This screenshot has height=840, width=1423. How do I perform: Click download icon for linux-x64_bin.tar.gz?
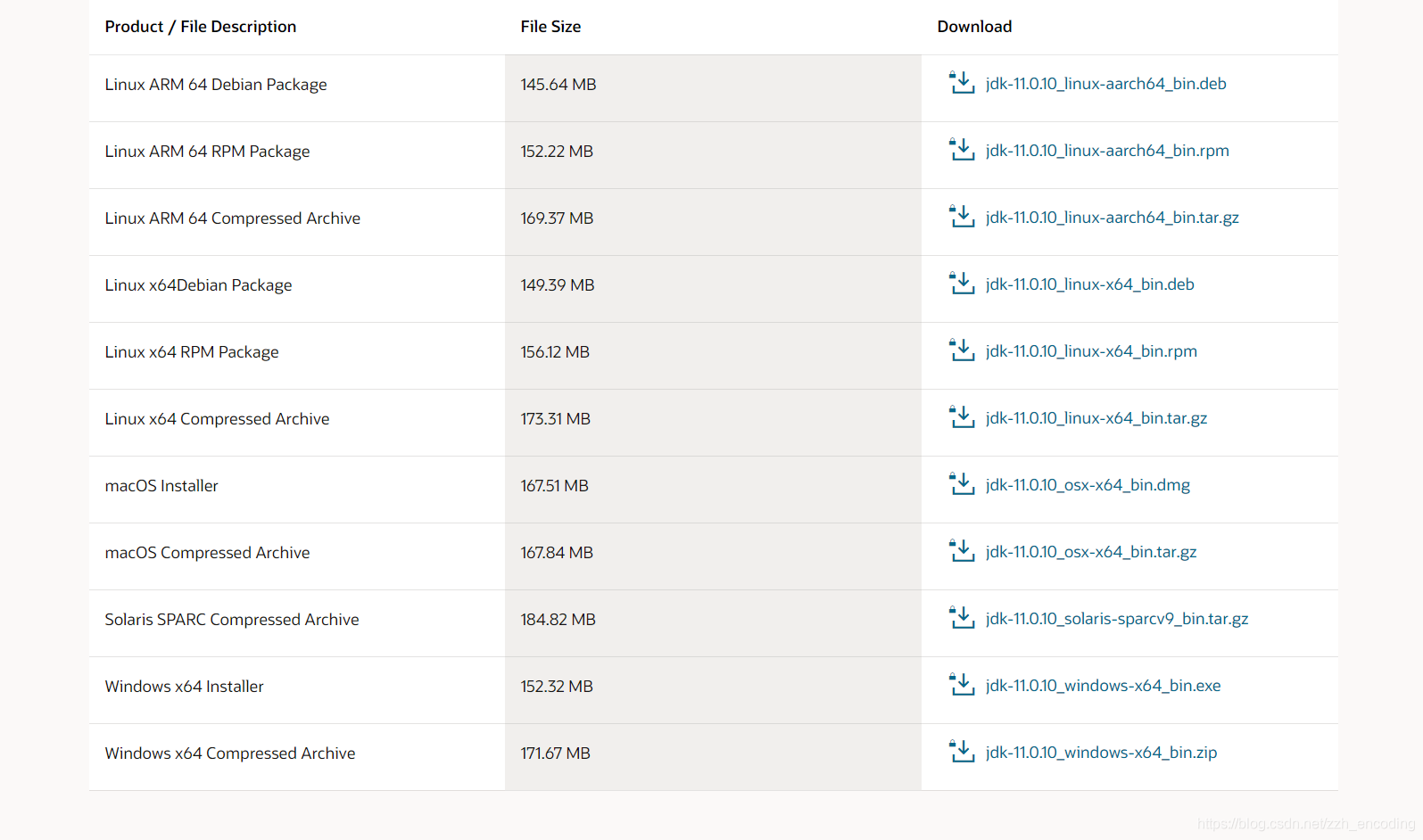pyautogui.click(x=962, y=417)
